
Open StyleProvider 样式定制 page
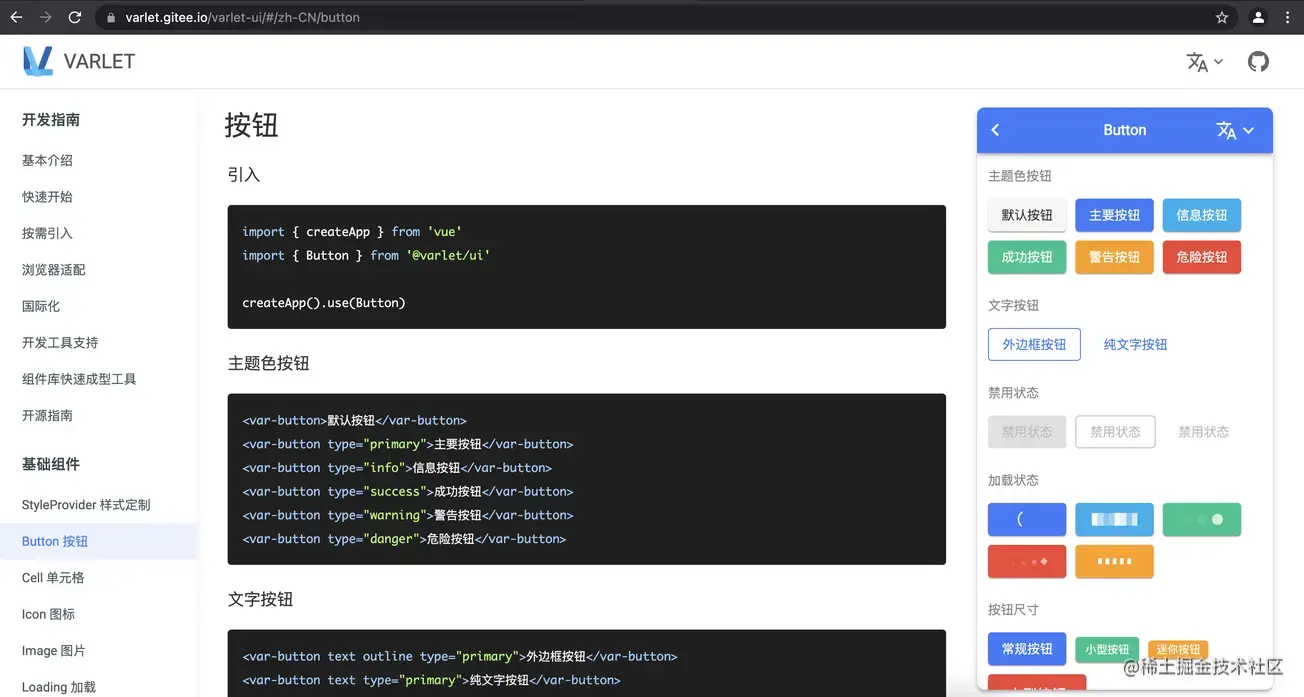click(86, 505)
